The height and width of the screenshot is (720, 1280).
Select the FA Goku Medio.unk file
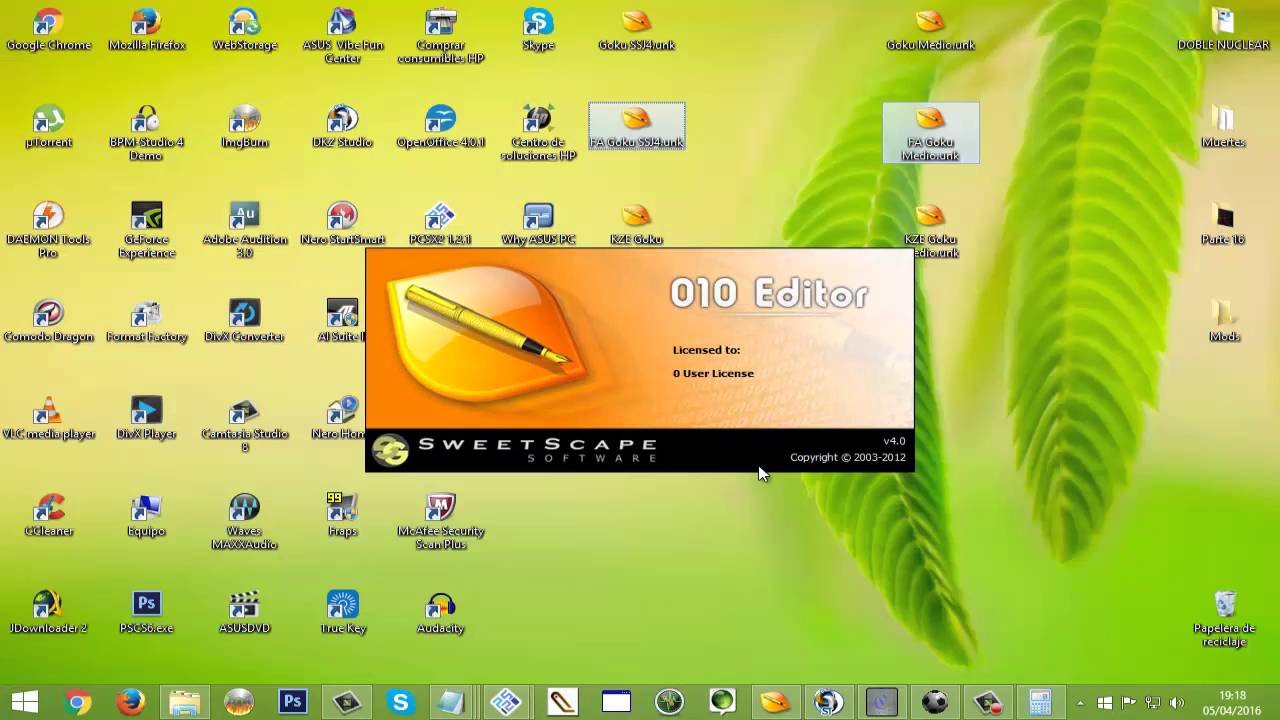[930, 132]
